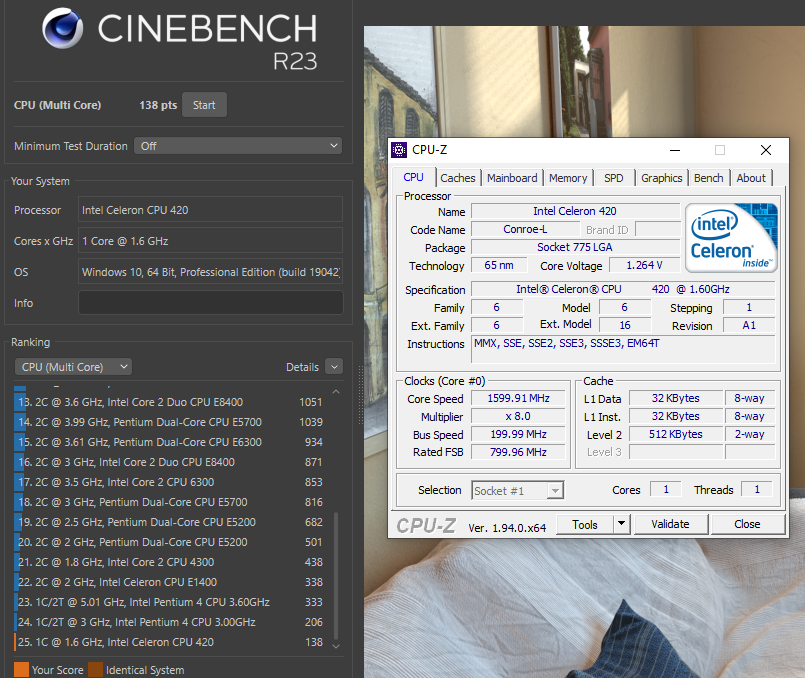Screen dimensions: 805x678
Task: Click the Technology value 65 nm
Action: (x=499, y=265)
